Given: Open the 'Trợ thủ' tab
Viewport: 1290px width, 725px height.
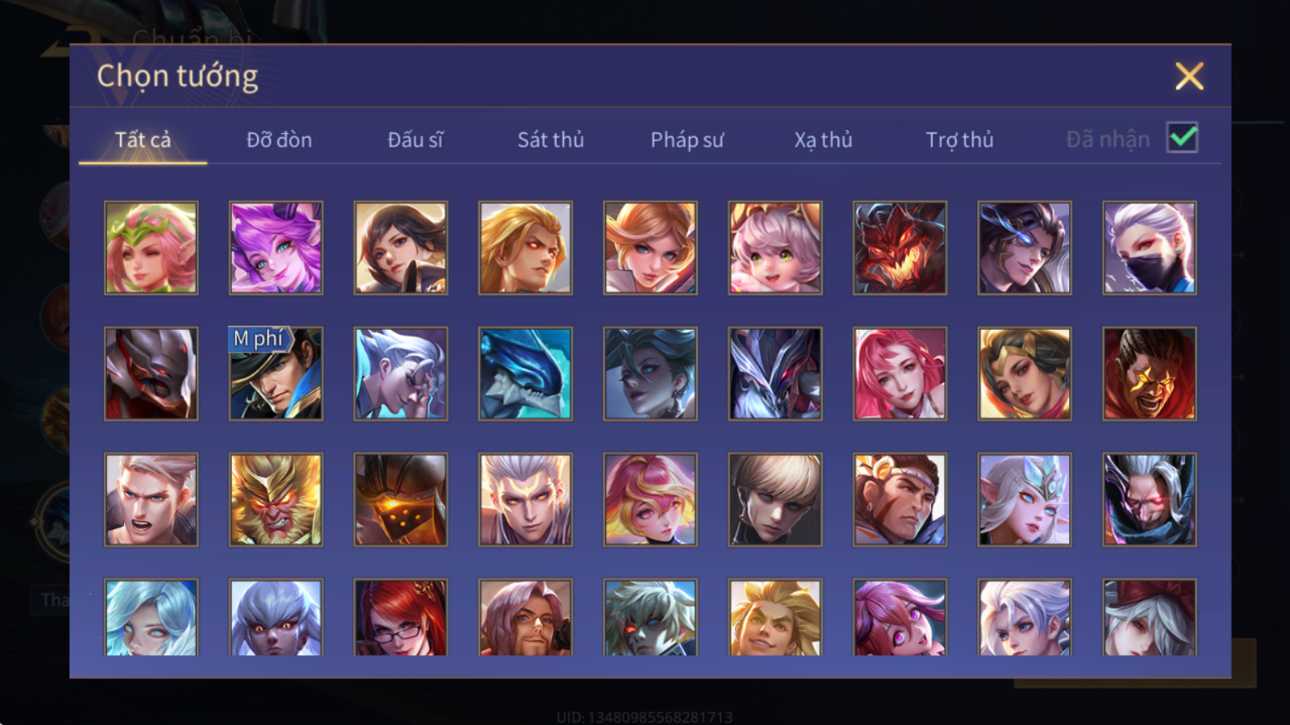Looking at the screenshot, I should [959, 140].
